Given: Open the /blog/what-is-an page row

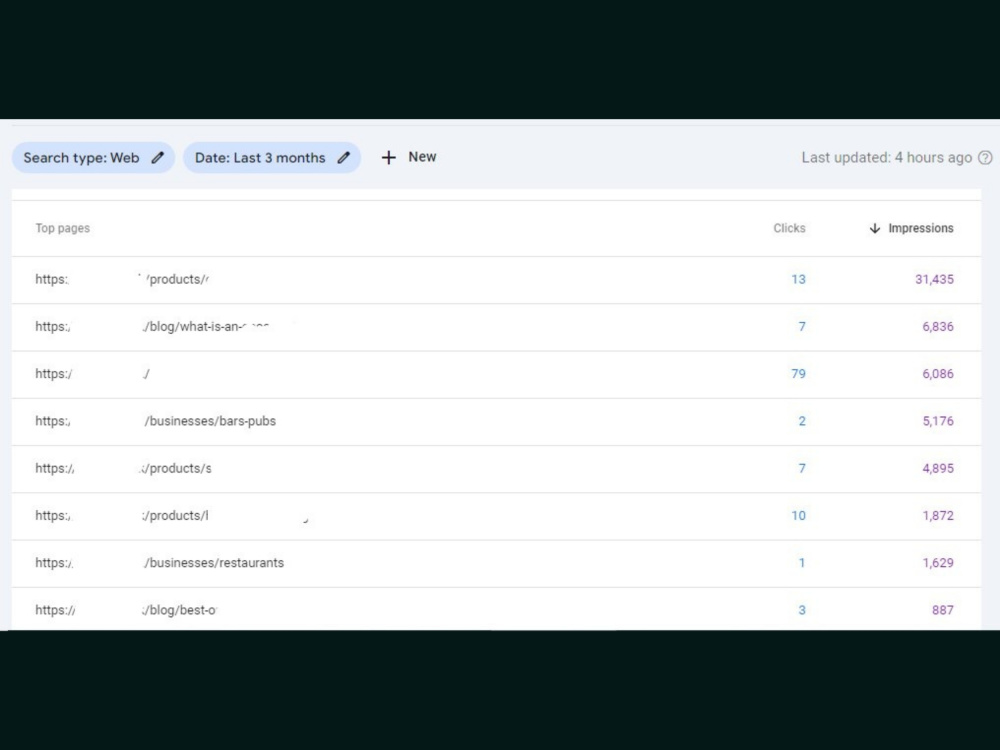Looking at the screenshot, I should point(496,327).
